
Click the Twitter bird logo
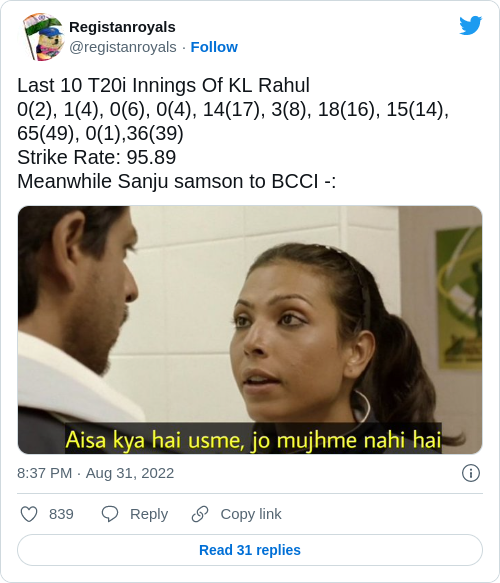[x=471, y=25]
